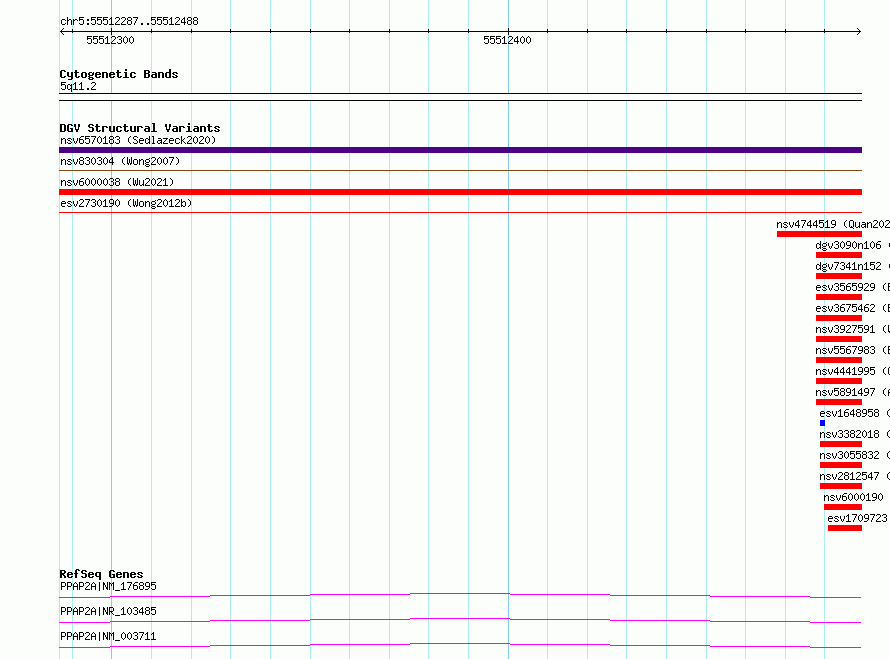
Task: Select the 5q11.2 band label
Action: point(78,86)
